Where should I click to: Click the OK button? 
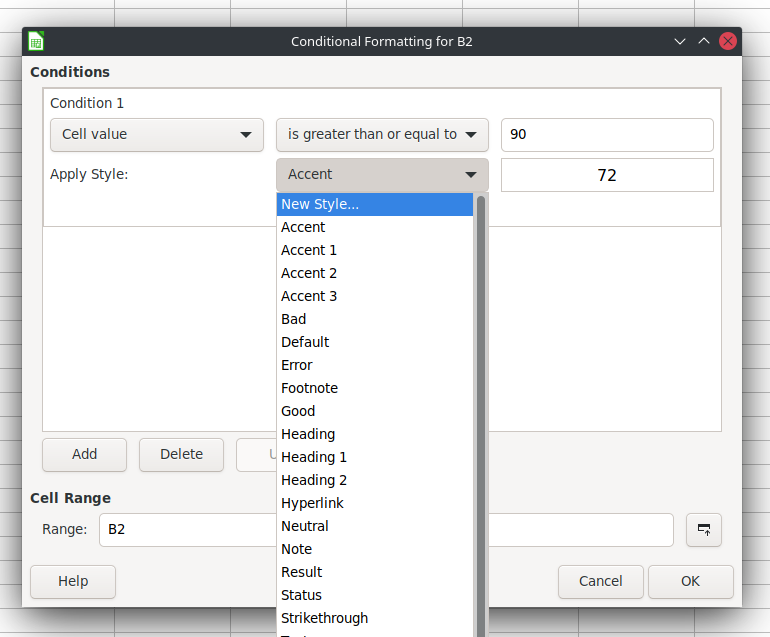point(690,582)
